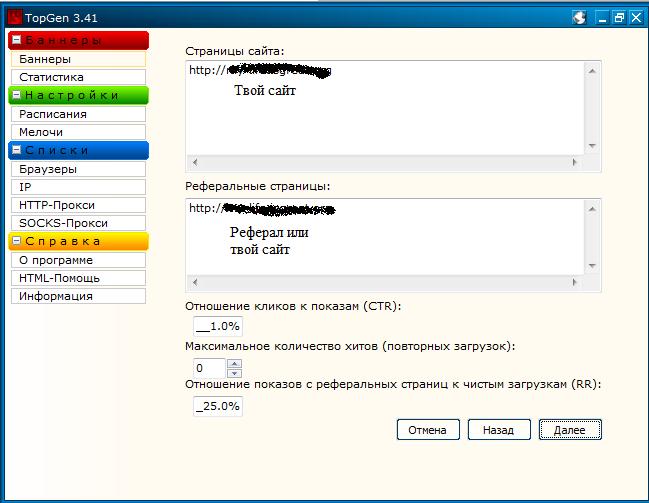Increase maximum hits with up spinner arrow
649x503 pixels.
point(235,363)
